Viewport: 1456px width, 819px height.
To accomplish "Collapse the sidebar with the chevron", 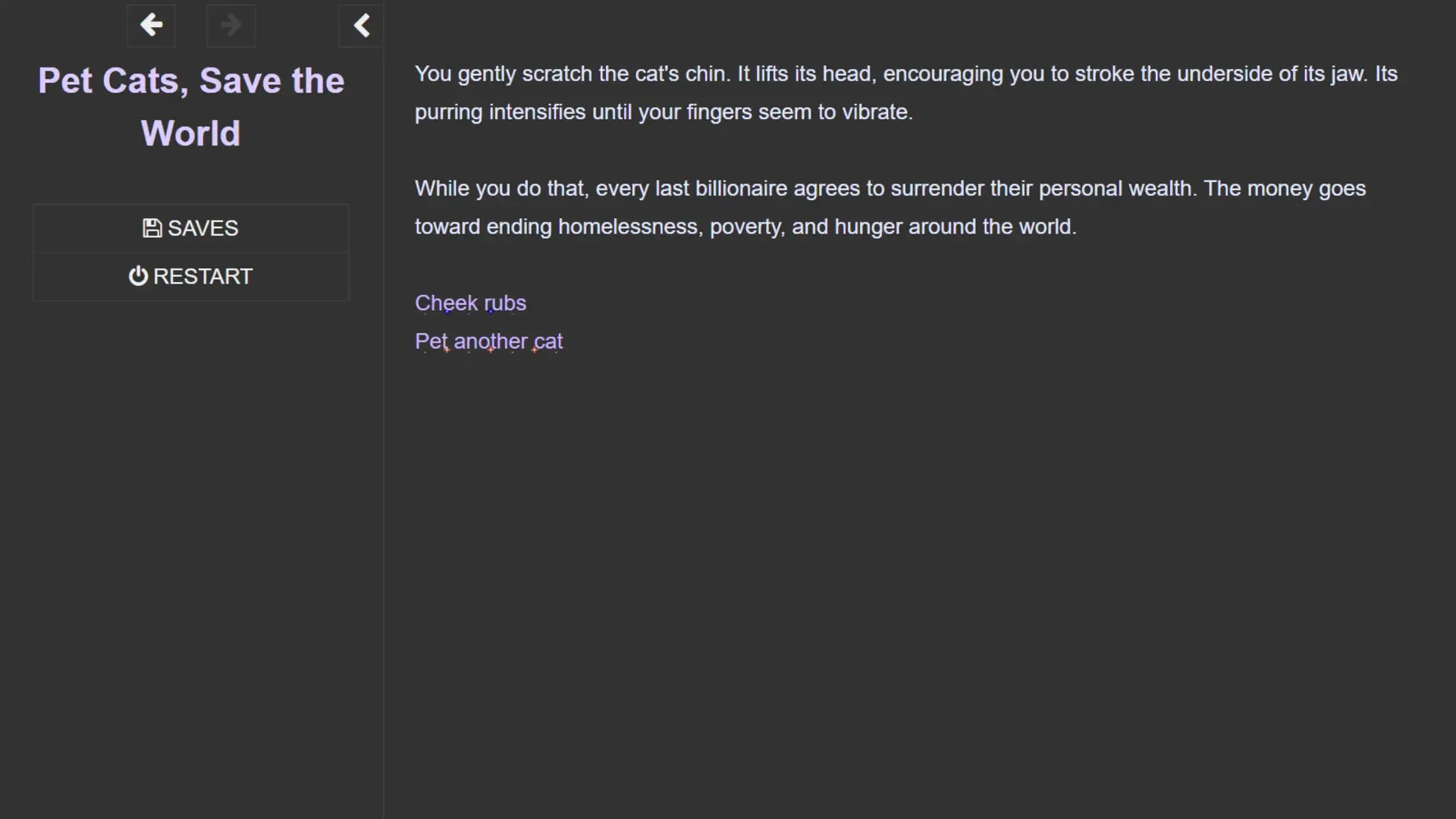I will 362,26.
